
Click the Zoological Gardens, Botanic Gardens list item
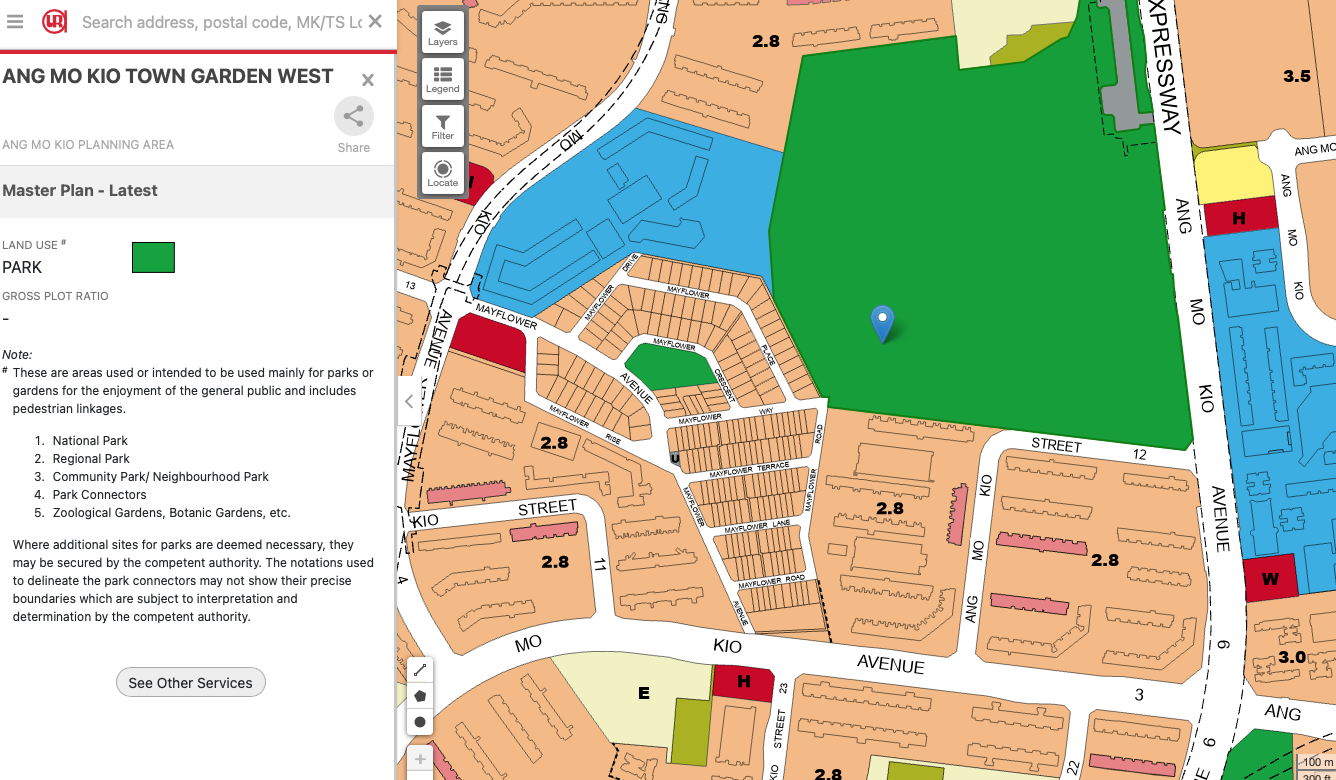pos(172,513)
